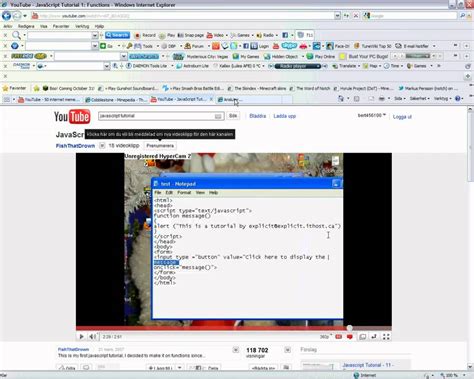Play the video with play button
Image resolution: width=474 pixels, height=379 pixels.
[81, 337]
